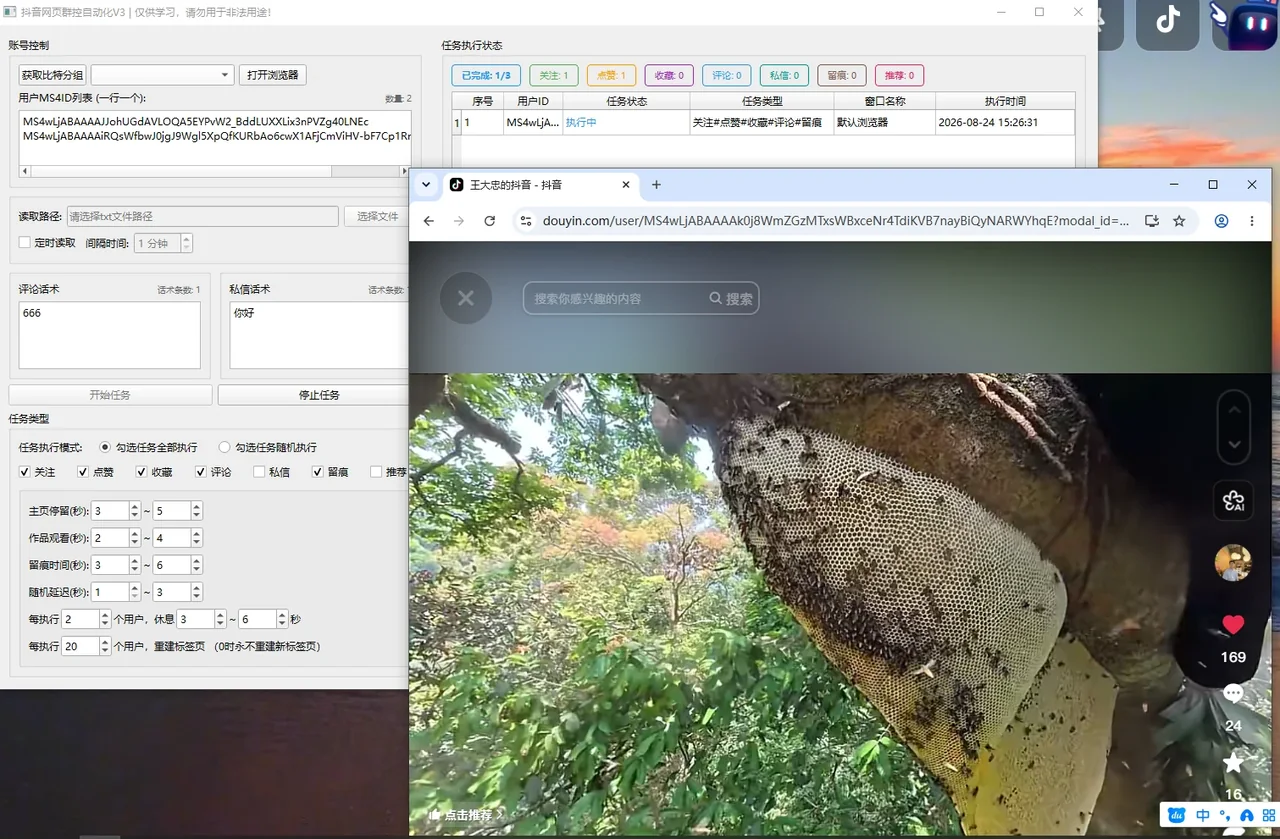Image resolution: width=1280 pixels, height=839 pixels.
Task: Toggle the 评论 task checkbox
Action: coord(200,471)
